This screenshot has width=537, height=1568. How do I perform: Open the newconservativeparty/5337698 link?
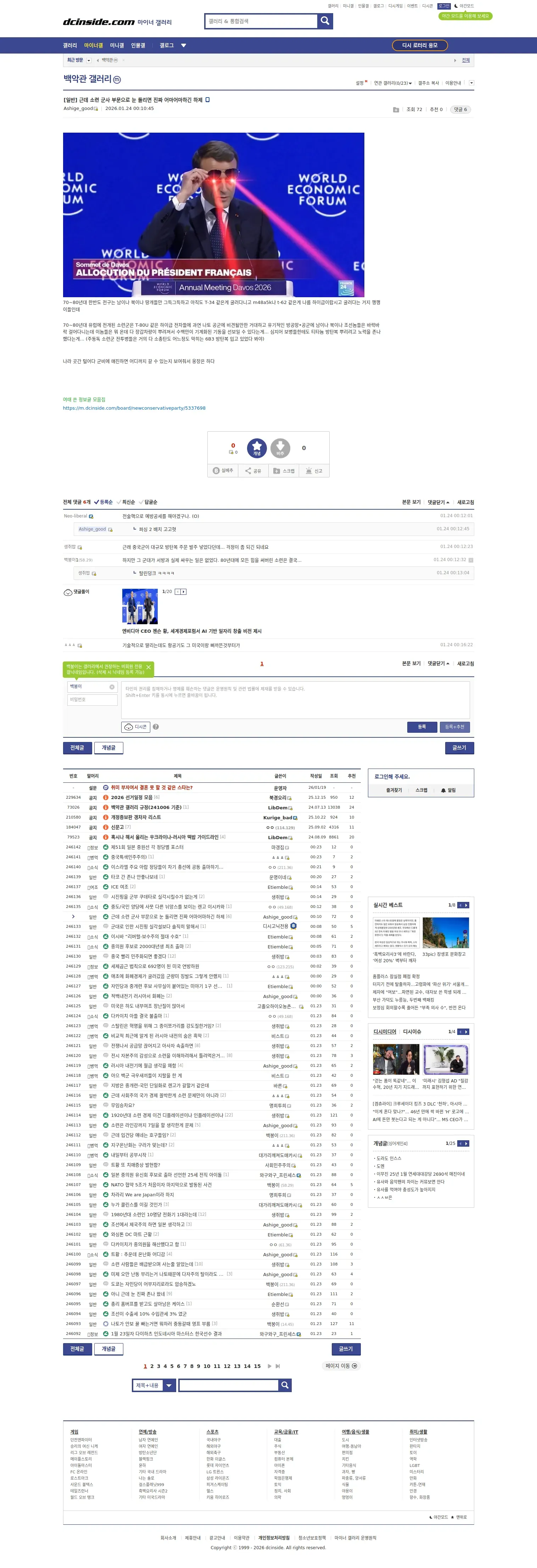(134, 408)
